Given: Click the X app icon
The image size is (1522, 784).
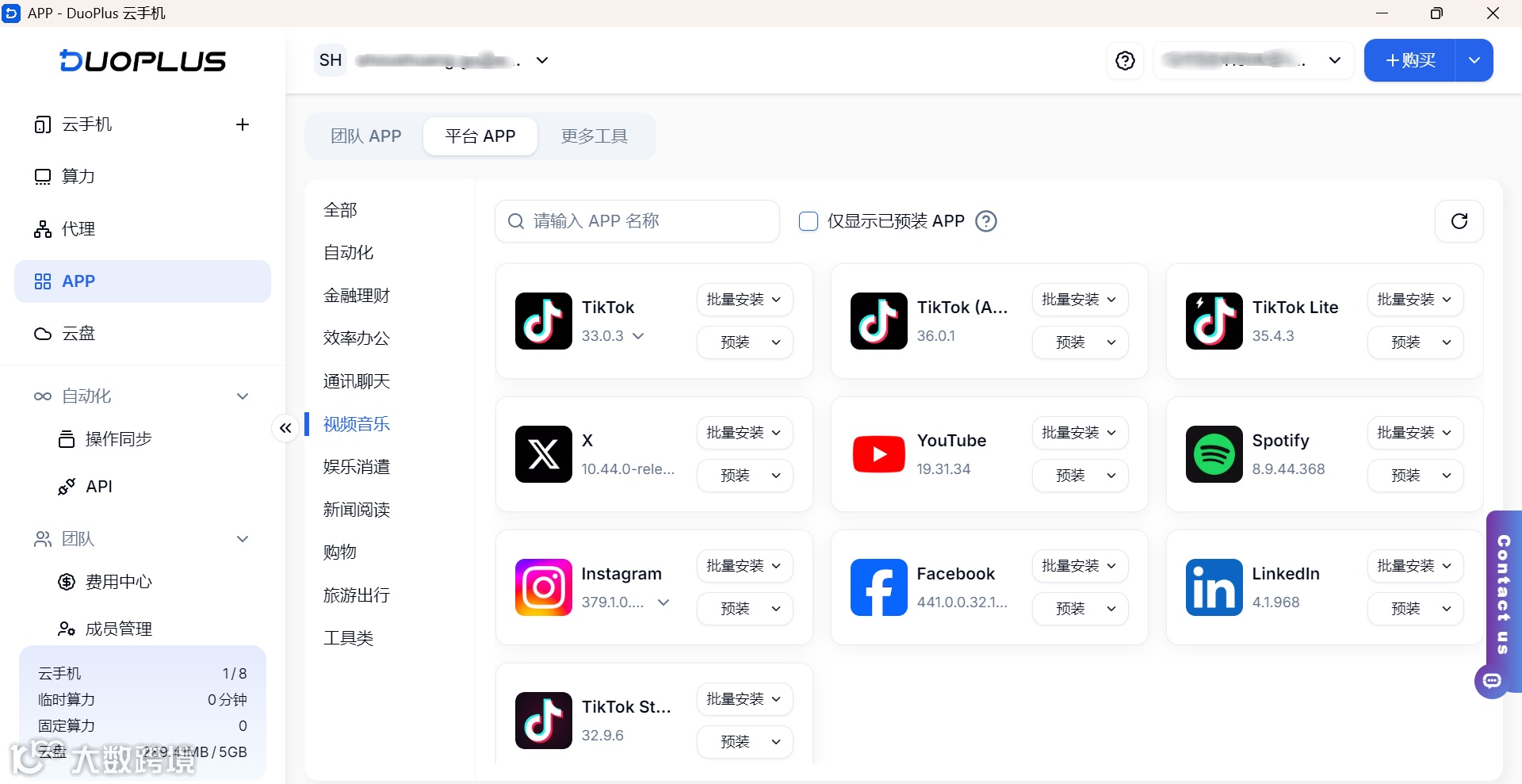Looking at the screenshot, I should pyautogui.click(x=544, y=454).
